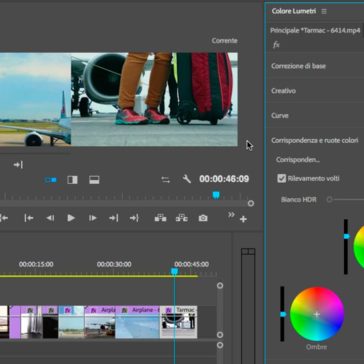The width and height of the screenshot is (364, 364).
Task: Open the button editor plus icon
Action: click(x=243, y=219)
